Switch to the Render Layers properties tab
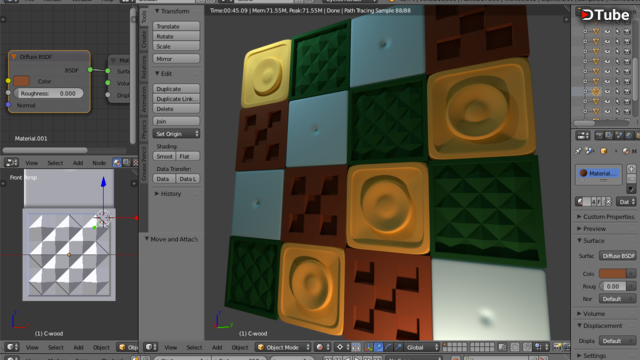640x360 pixels. [x=609, y=136]
